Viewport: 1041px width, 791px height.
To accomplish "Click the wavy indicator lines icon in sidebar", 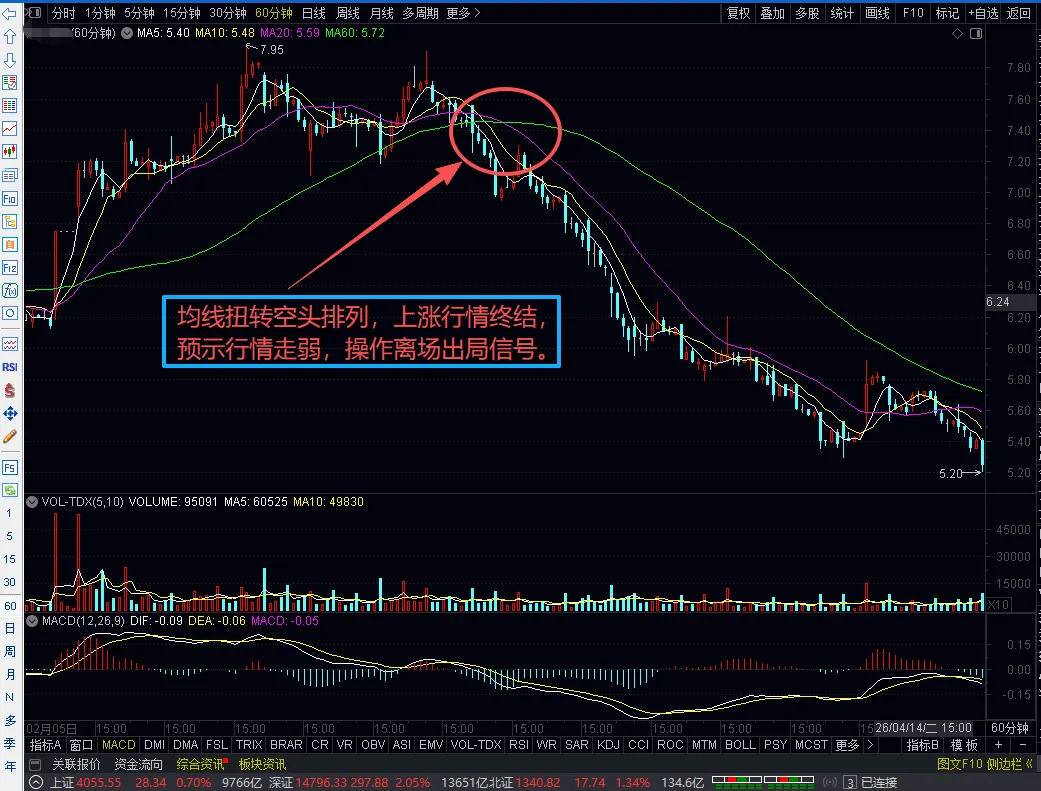I will (x=10, y=344).
